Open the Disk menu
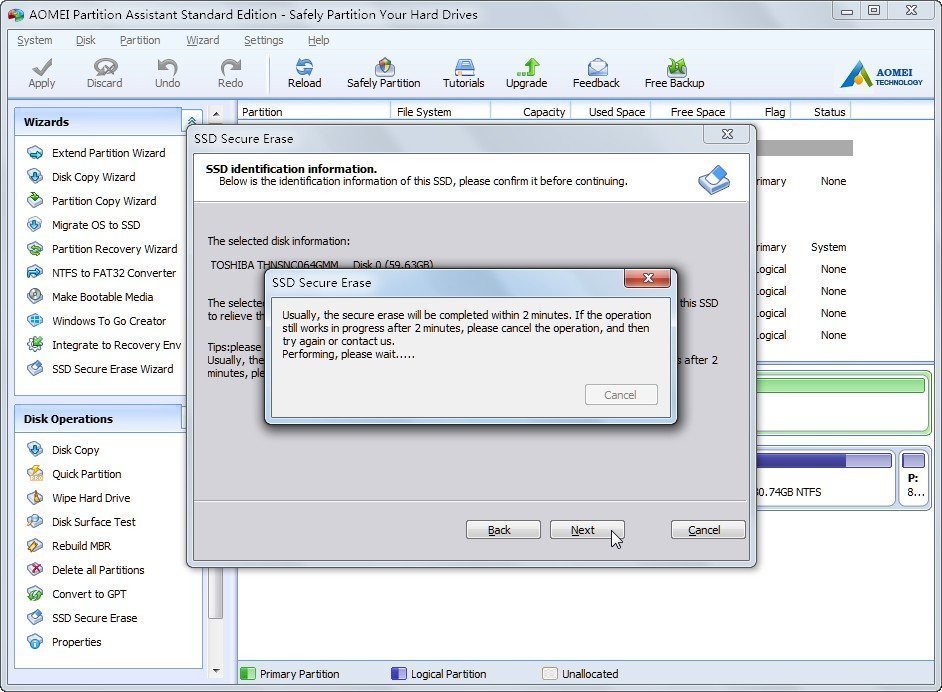942x692 pixels. pos(85,40)
